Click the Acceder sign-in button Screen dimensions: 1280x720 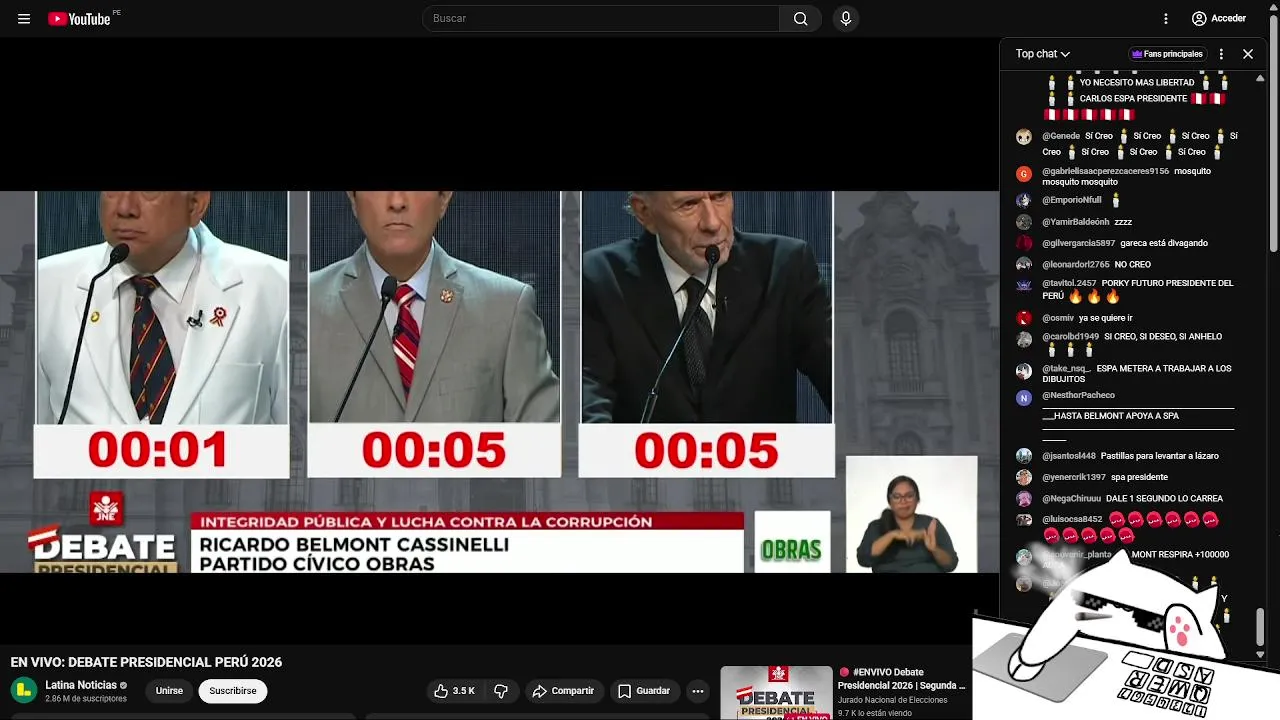[1219, 18]
